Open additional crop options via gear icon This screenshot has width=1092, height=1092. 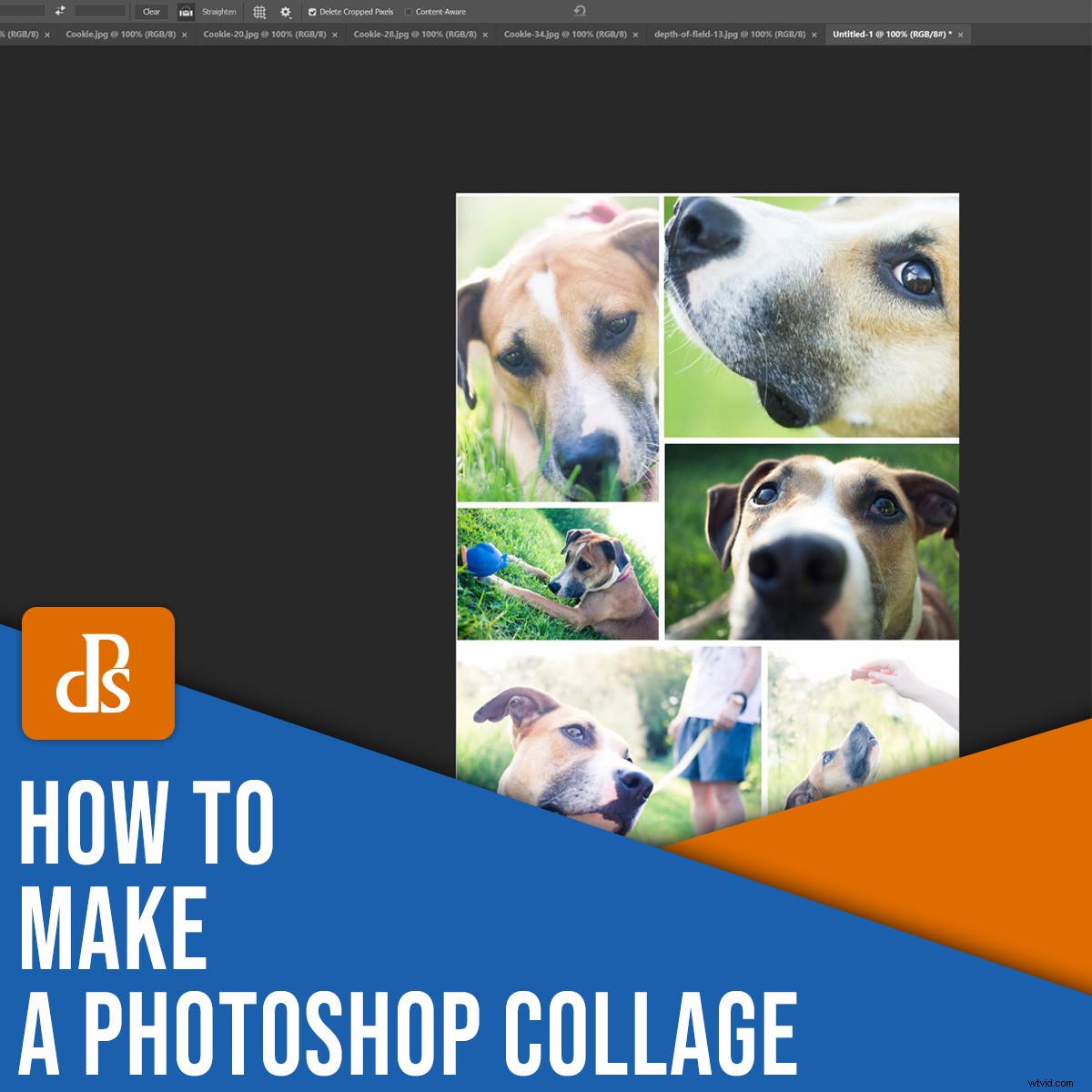point(285,11)
